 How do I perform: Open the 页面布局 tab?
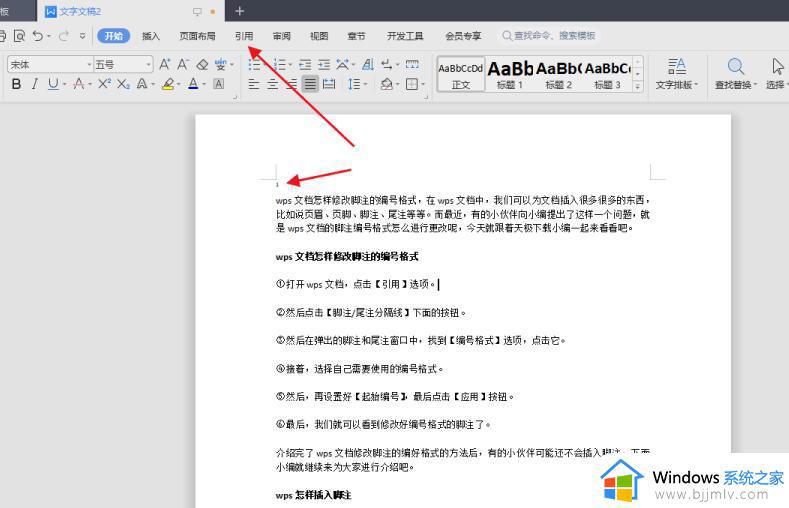[x=197, y=36]
